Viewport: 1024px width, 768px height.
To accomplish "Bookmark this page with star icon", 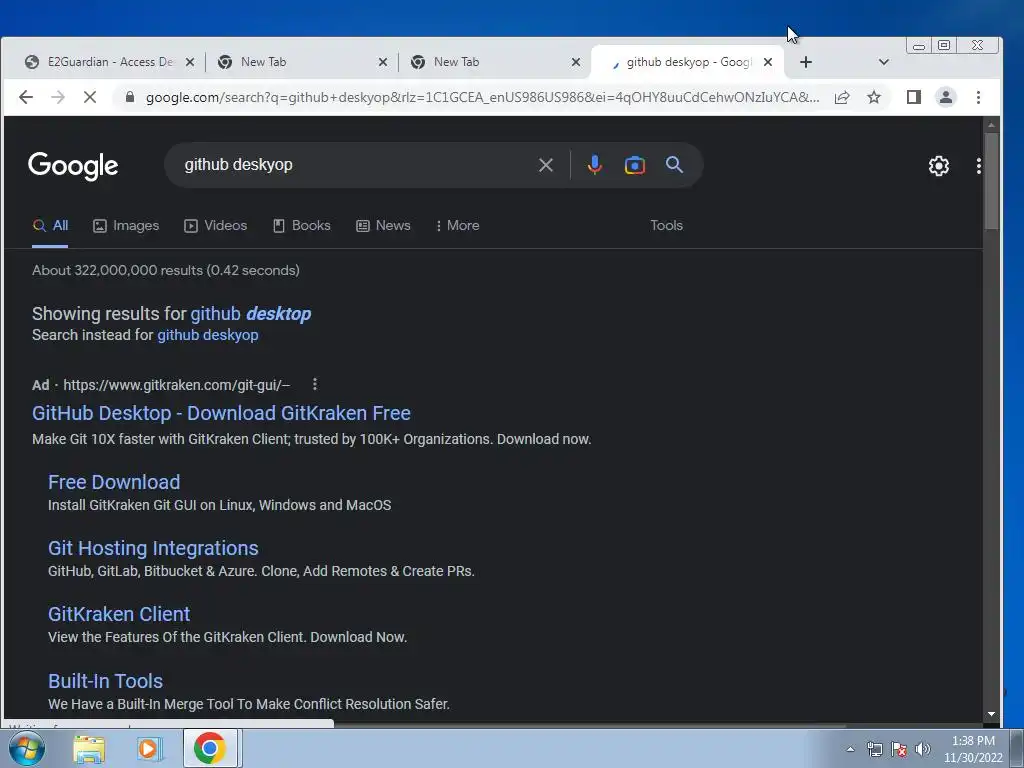I will (874, 97).
